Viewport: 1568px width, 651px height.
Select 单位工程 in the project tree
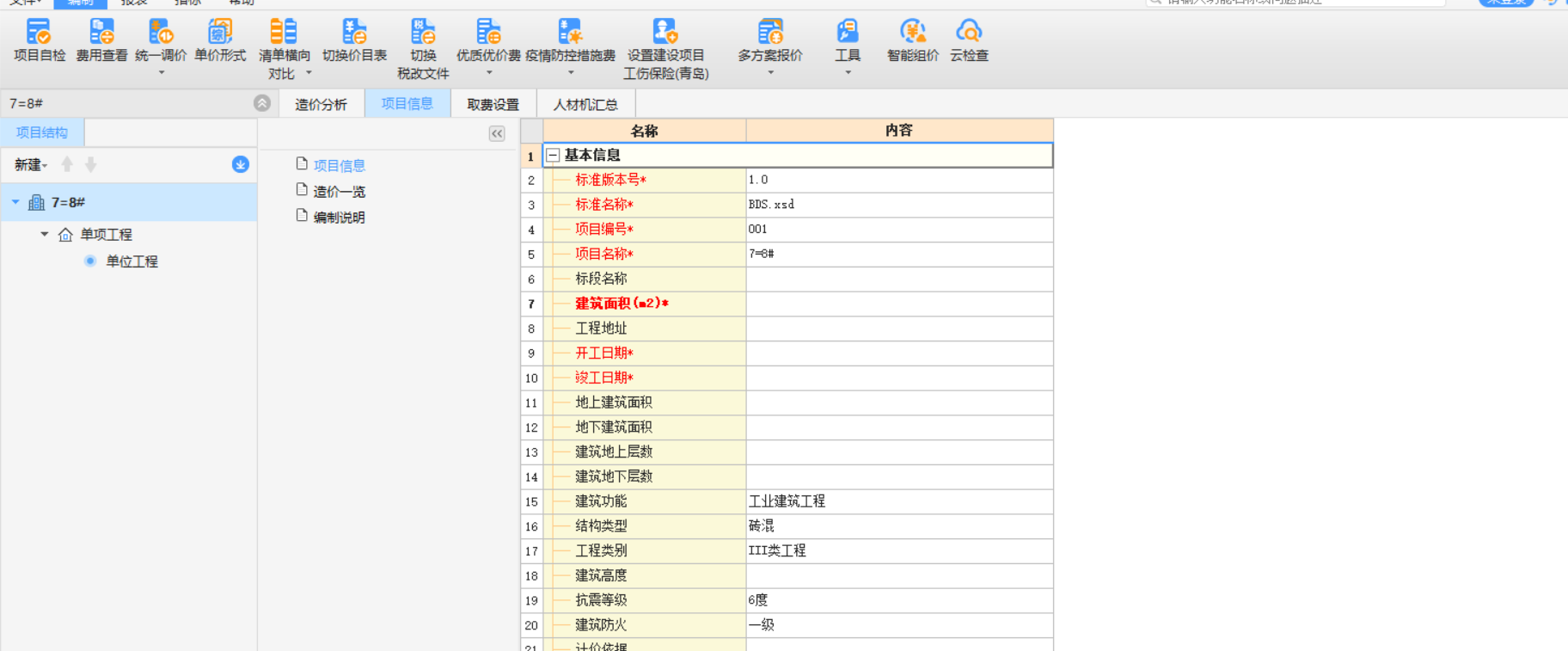pos(132,261)
